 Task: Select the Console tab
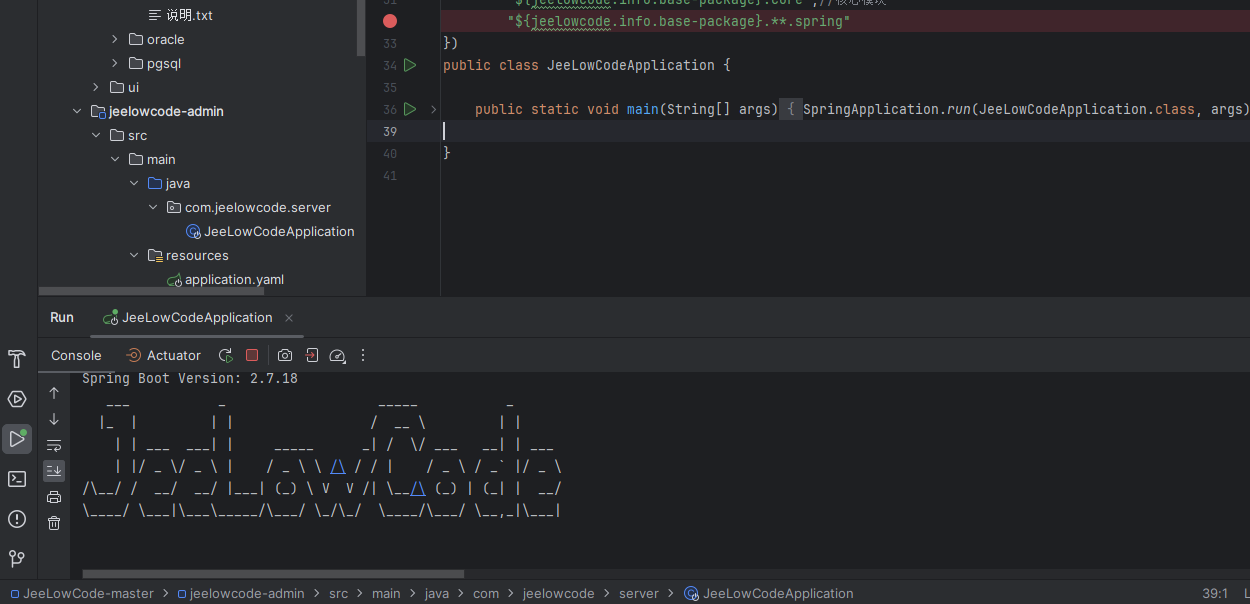coord(76,355)
